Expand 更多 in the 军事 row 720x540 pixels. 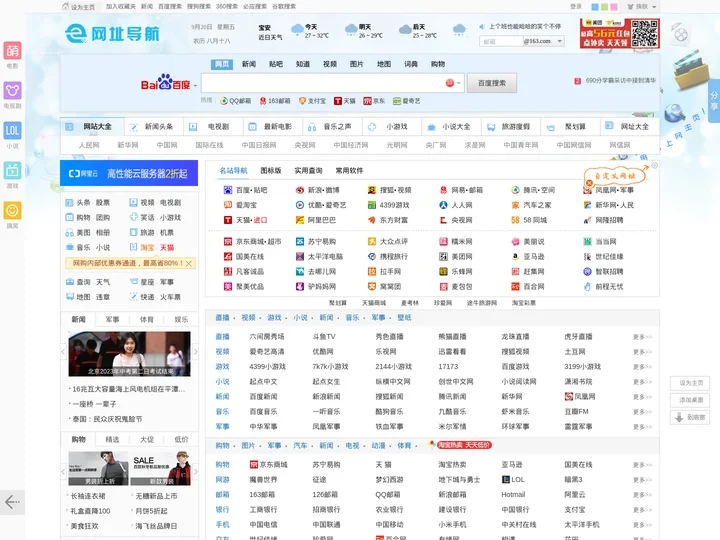[642, 427]
